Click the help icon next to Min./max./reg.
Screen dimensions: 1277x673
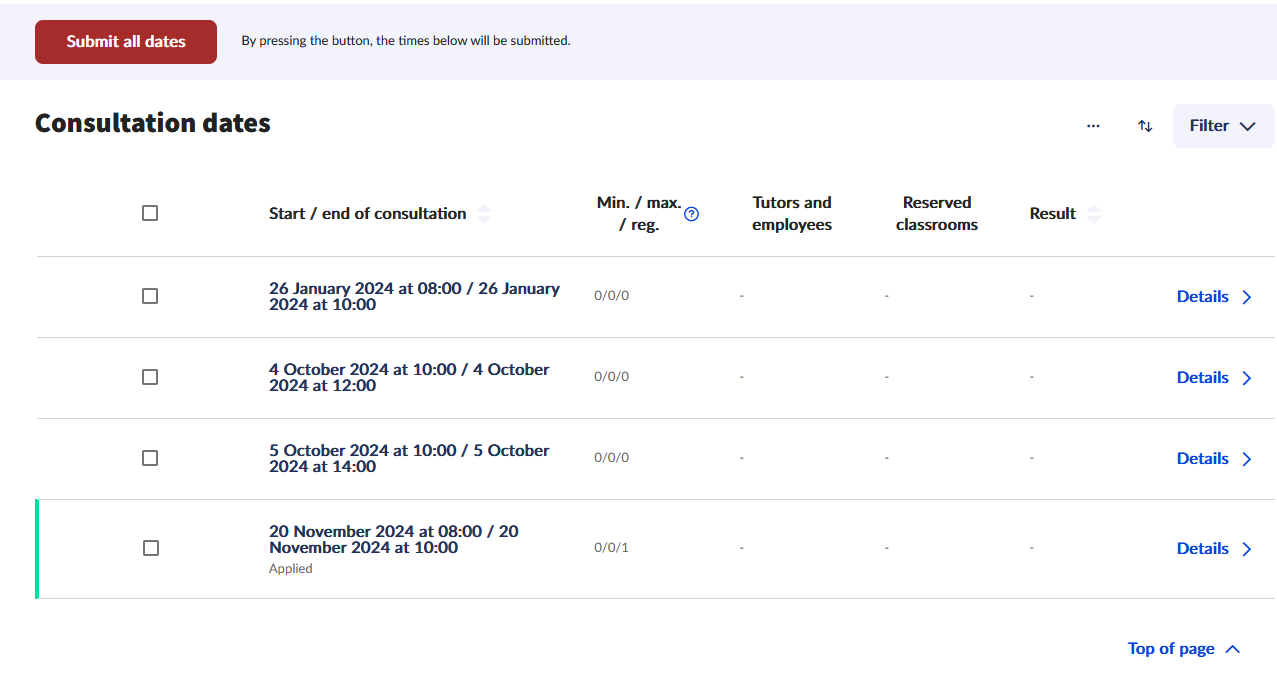point(691,214)
